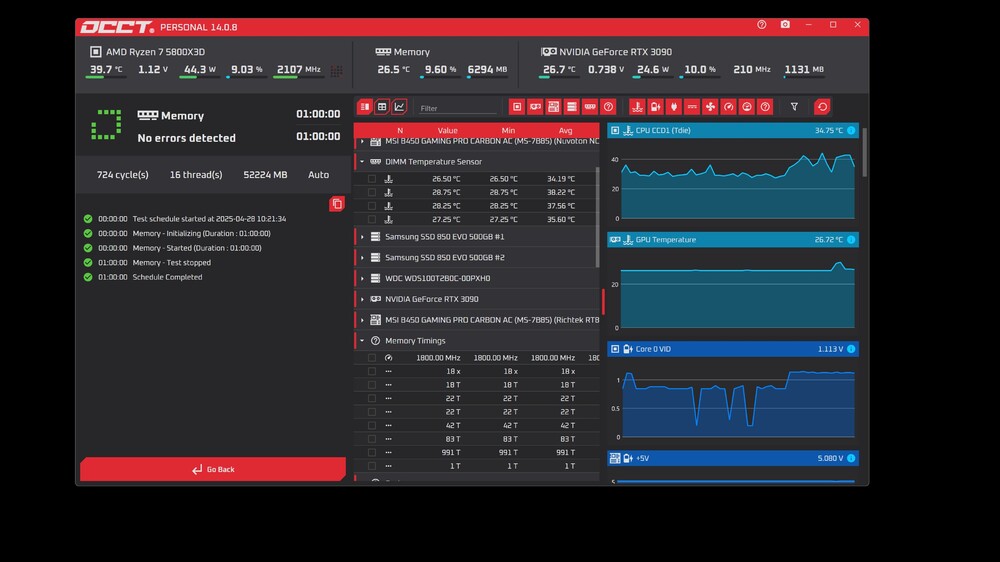The width and height of the screenshot is (1000, 562).
Task: Click the graph view mode icon
Action: (399, 107)
